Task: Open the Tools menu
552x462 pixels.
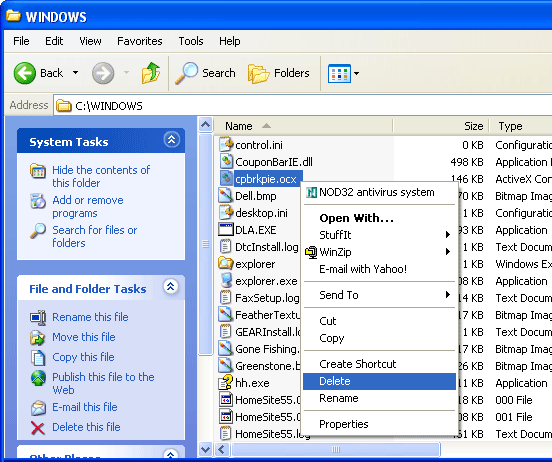Action: (x=191, y=41)
